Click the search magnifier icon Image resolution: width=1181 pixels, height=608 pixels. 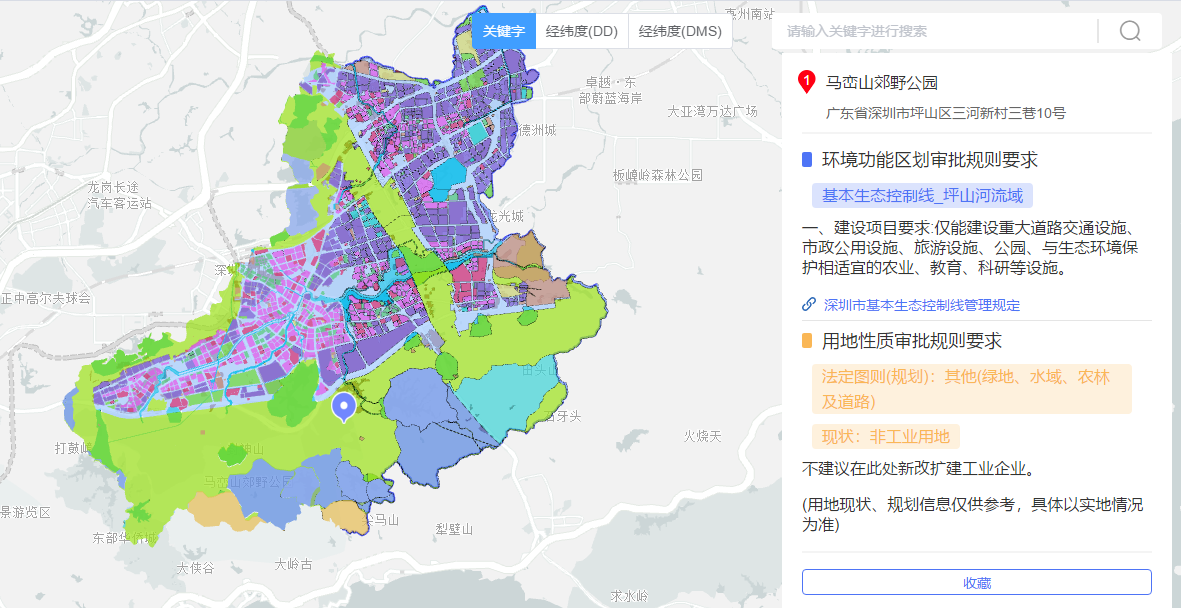1130,31
